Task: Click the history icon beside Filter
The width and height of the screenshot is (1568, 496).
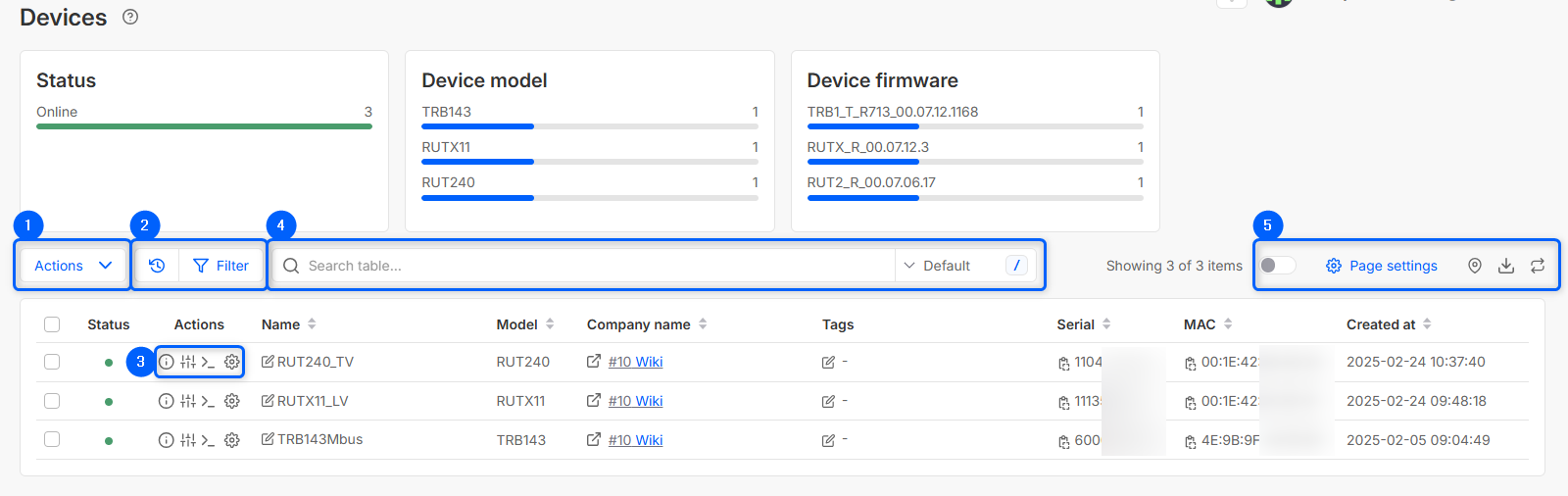Action: tap(157, 266)
